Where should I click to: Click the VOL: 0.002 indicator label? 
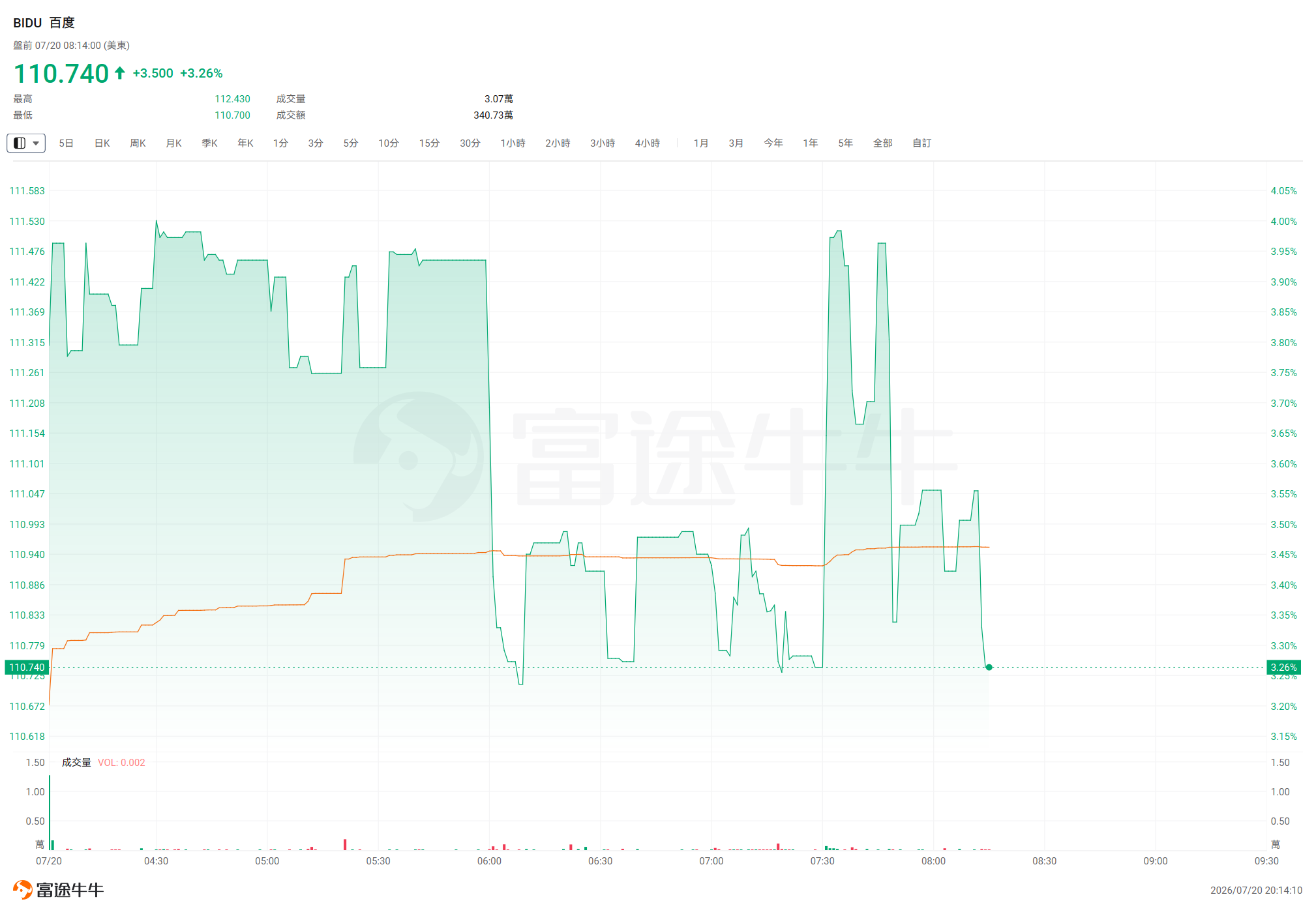click(121, 763)
